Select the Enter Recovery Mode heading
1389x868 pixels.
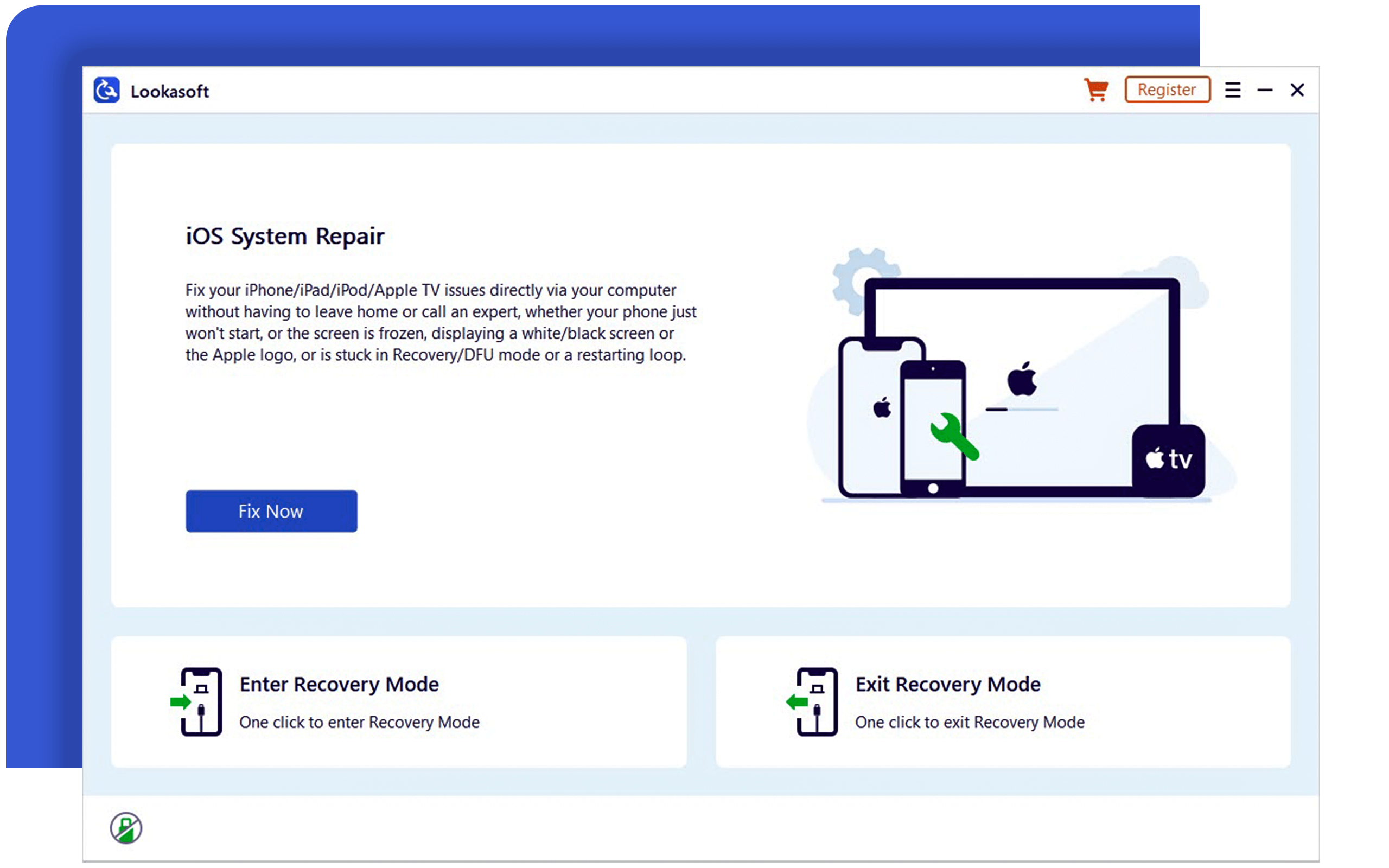pyautogui.click(x=339, y=684)
